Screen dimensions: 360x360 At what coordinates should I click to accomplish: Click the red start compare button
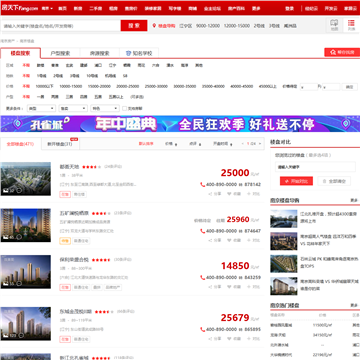(296, 181)
